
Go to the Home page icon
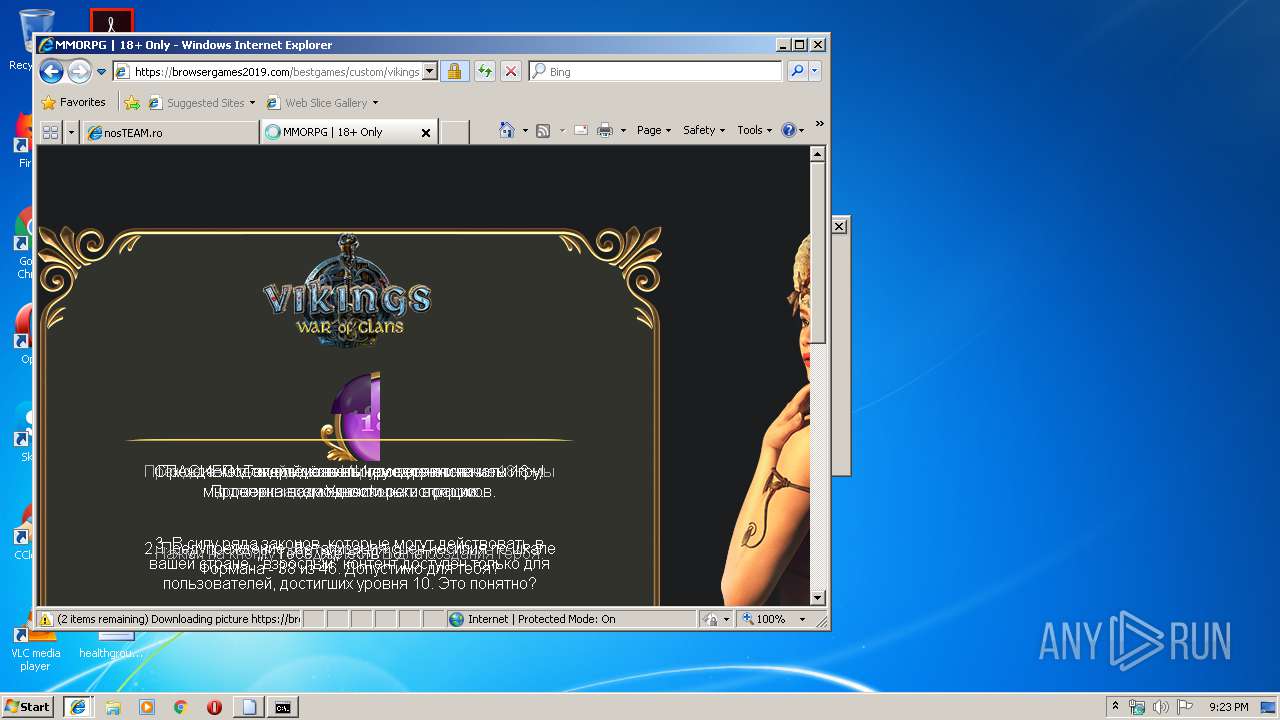pos(507,130)
